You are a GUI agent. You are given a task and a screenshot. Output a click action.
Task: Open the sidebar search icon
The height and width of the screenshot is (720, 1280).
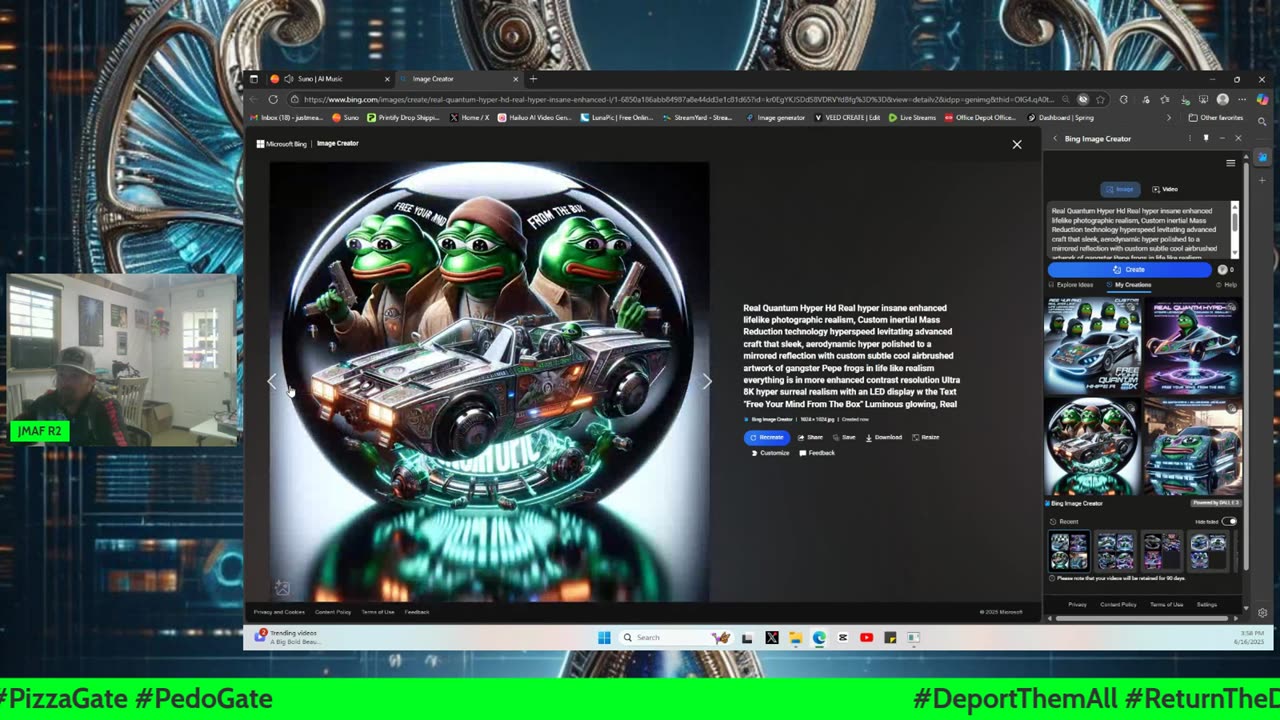click(x=1262, y=120)
